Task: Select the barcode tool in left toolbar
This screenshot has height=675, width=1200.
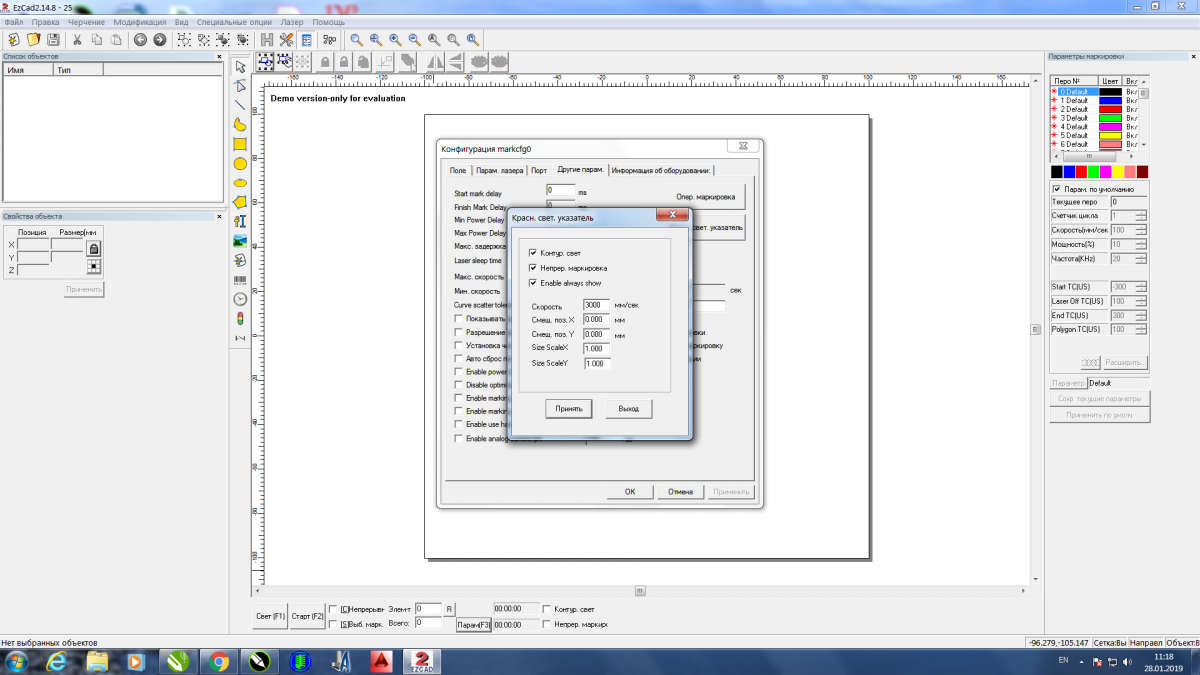Action: [x=240, y=280]
